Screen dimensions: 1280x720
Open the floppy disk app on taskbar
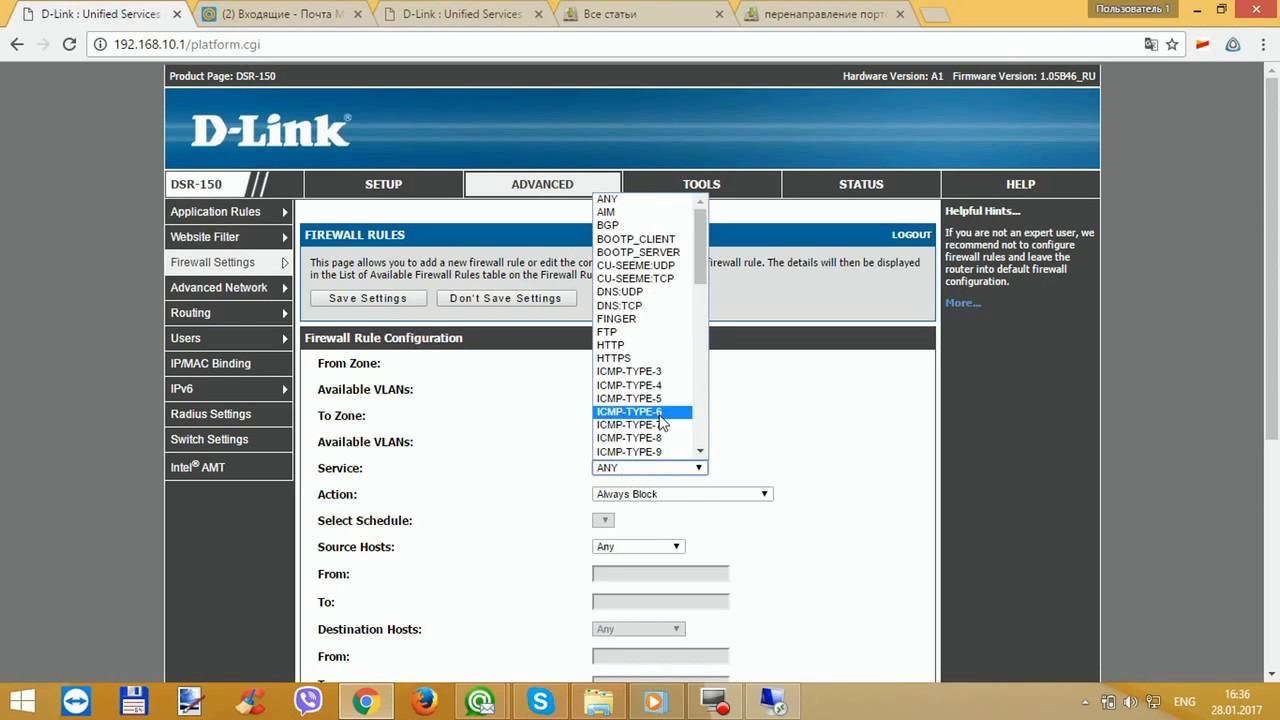coord(133,701)
